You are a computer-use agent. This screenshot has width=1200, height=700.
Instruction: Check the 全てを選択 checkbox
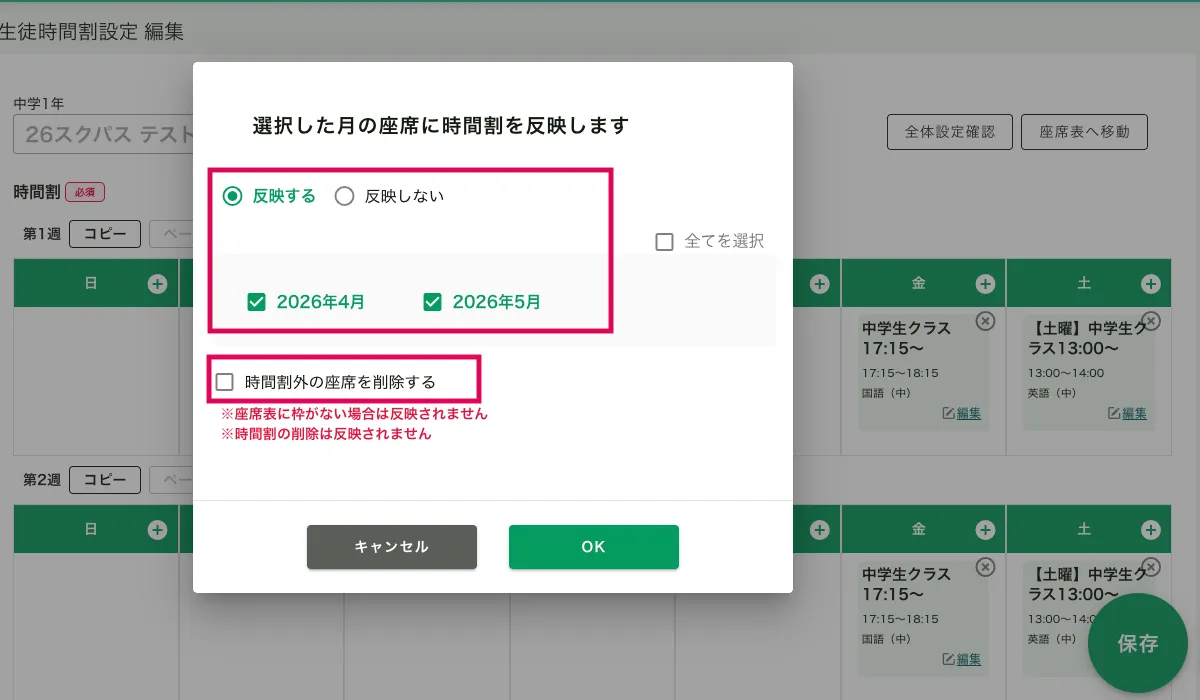point(664,241)
